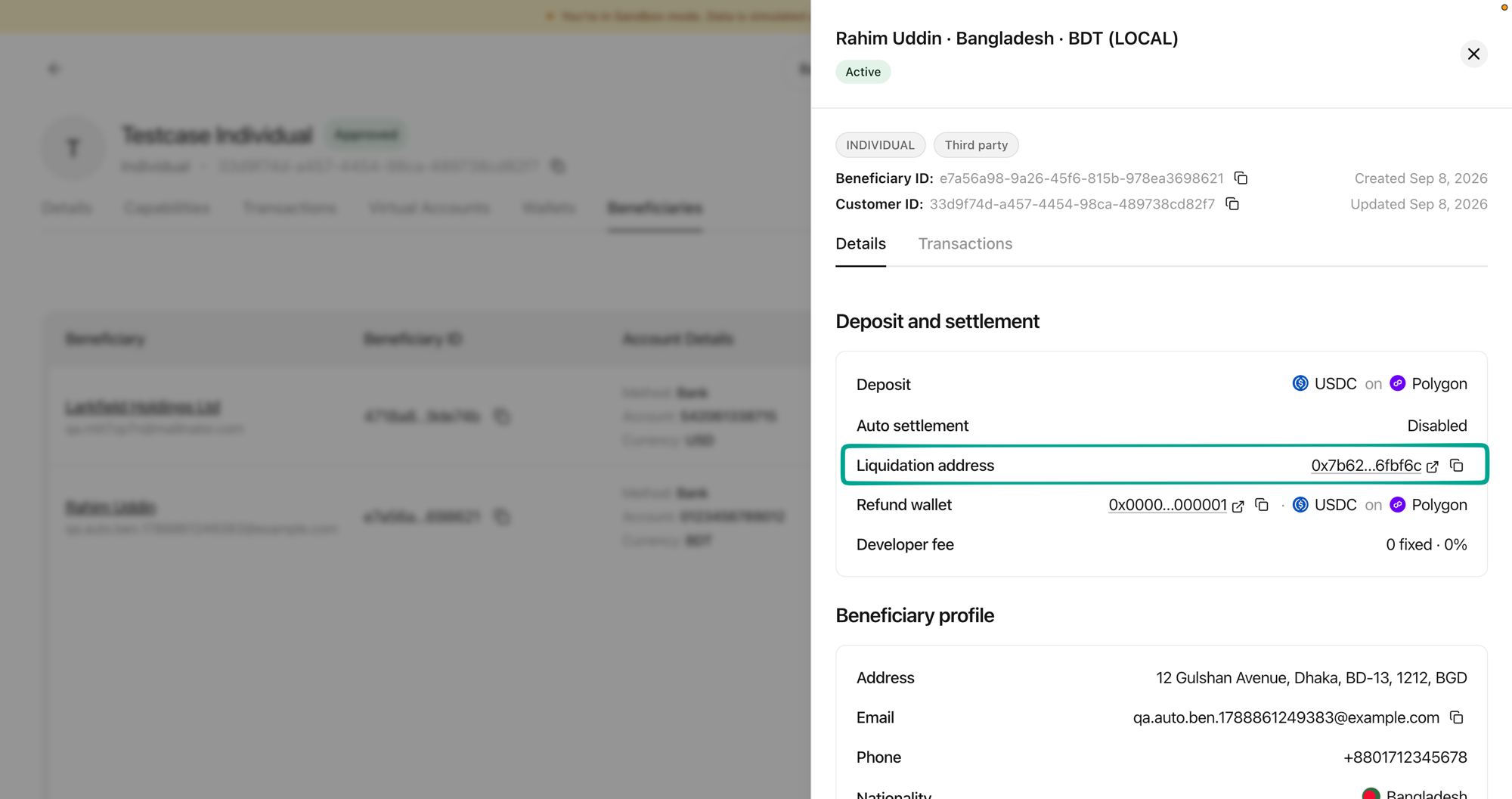Viewport: 1512px width, 799px height.
Task: Click 'Created Sep 8, 2026' text
Action: 1421,178
